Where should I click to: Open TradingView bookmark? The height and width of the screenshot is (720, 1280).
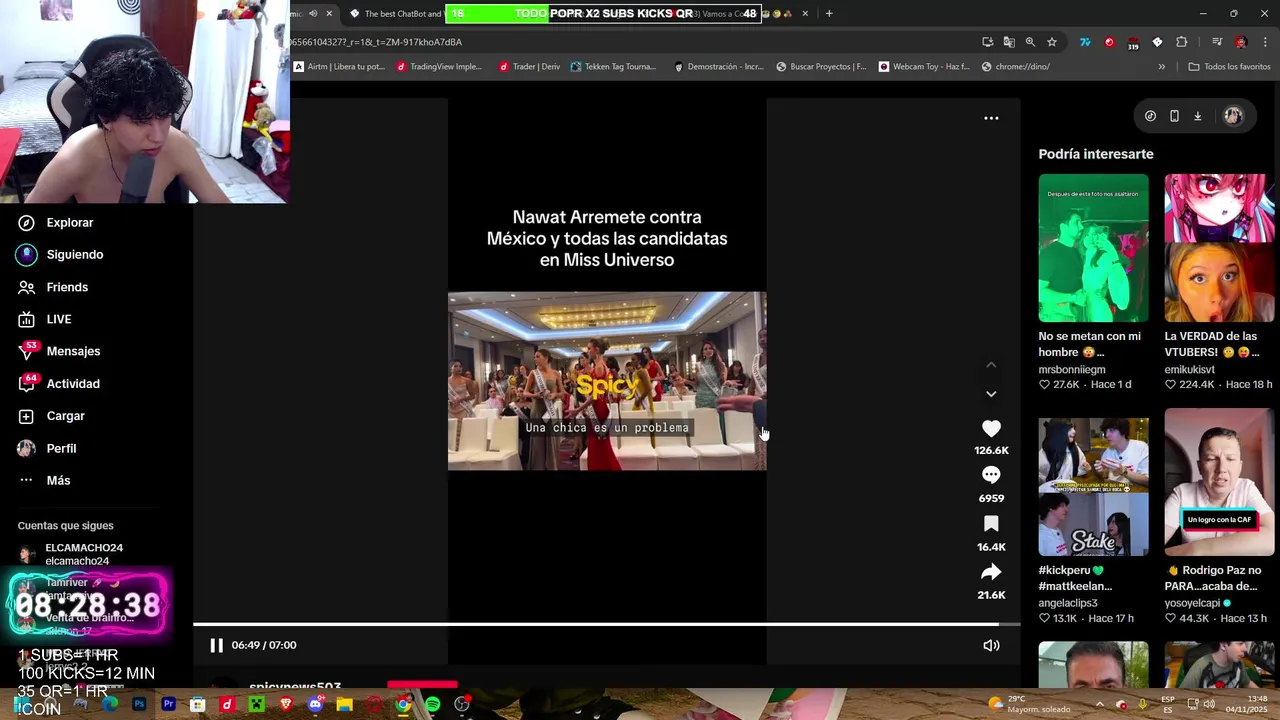(439, 67)
